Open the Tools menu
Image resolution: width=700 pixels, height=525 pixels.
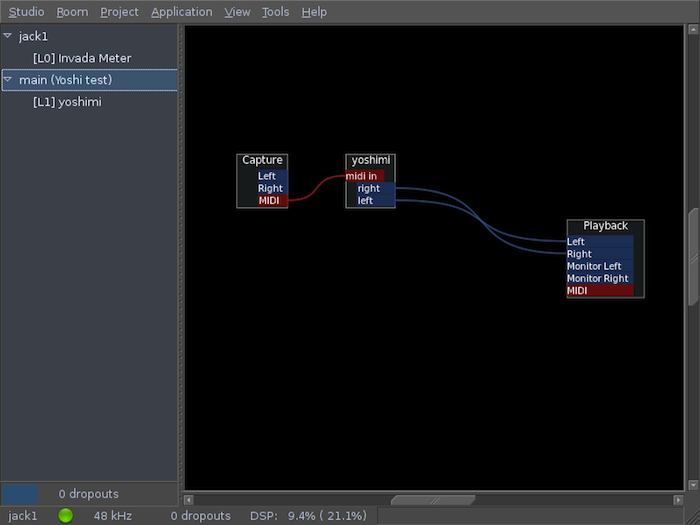point(275,12)
